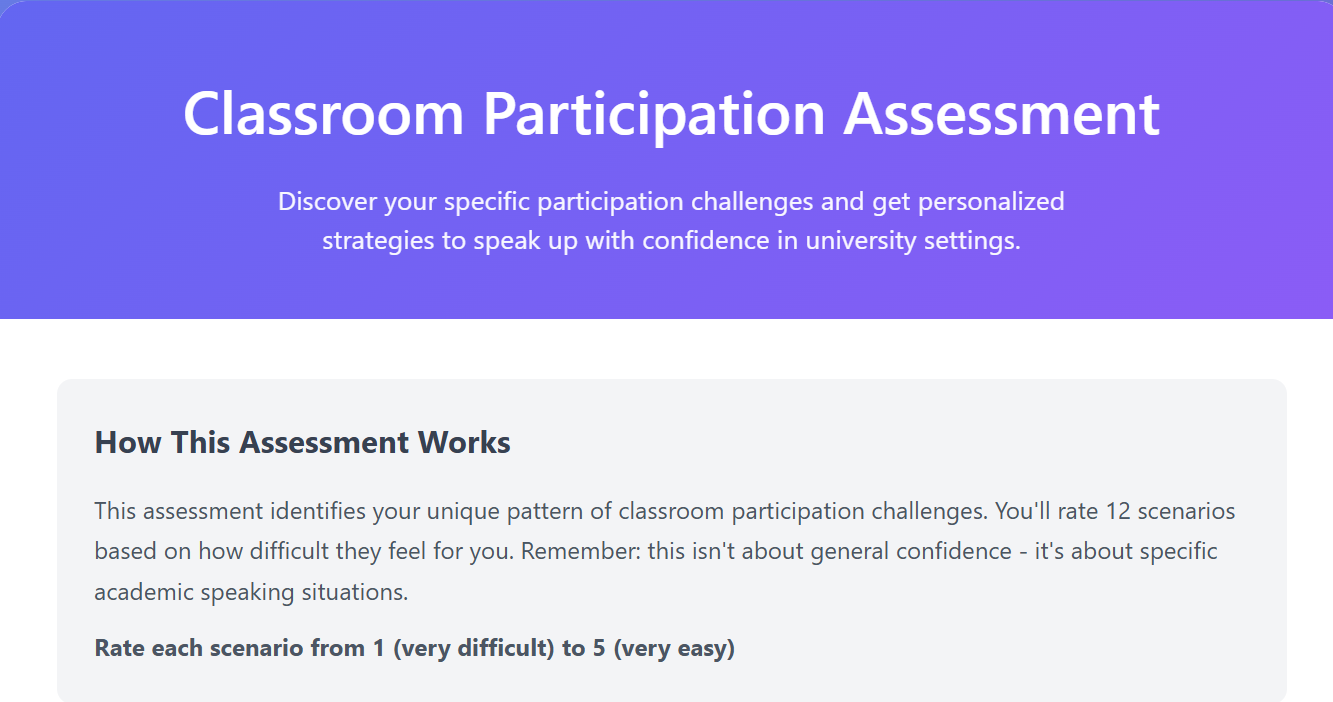Click the word "personalized" in the subtitle
The width and height of the screenshot is (1333, 702).
click(991, 202)
